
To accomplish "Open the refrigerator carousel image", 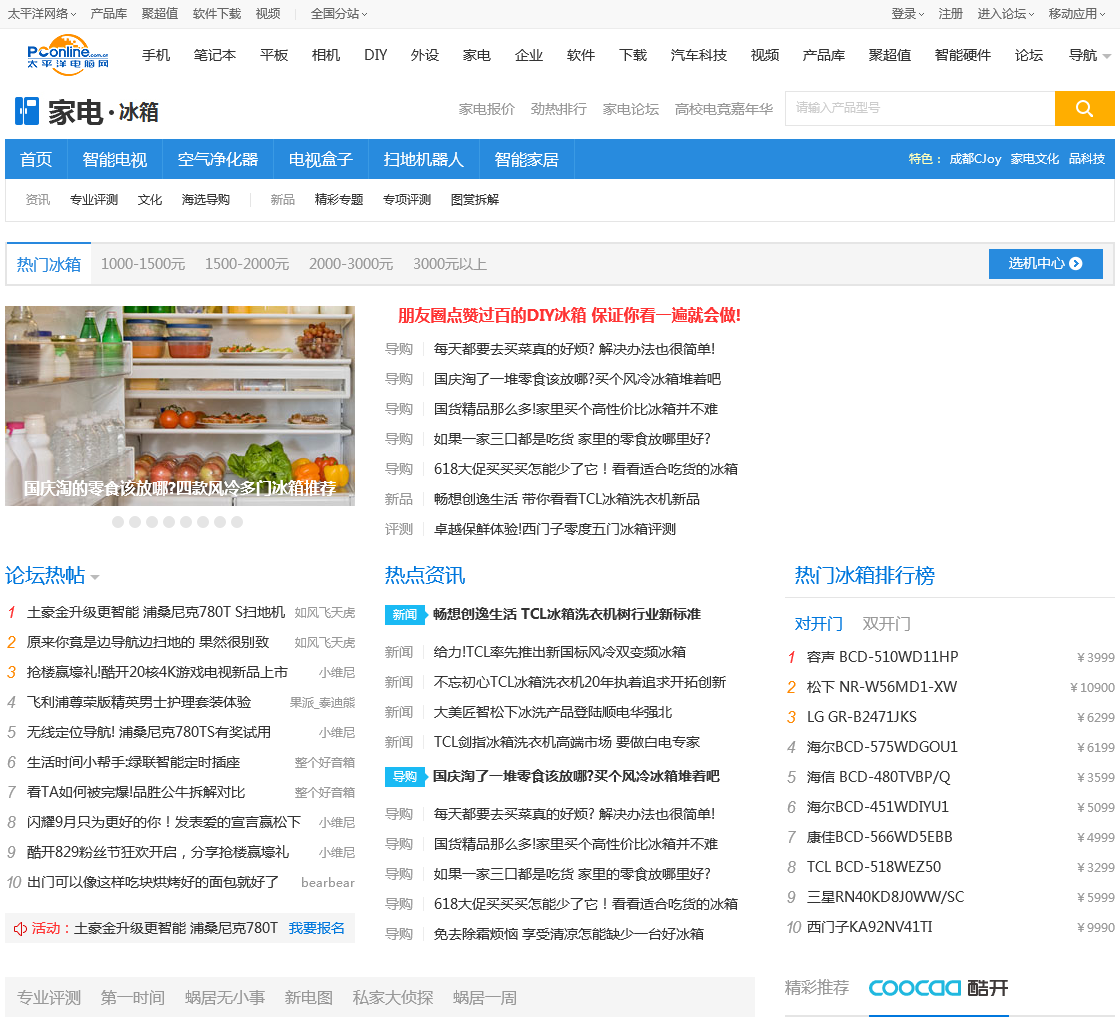I will click(x=180, y=406).
